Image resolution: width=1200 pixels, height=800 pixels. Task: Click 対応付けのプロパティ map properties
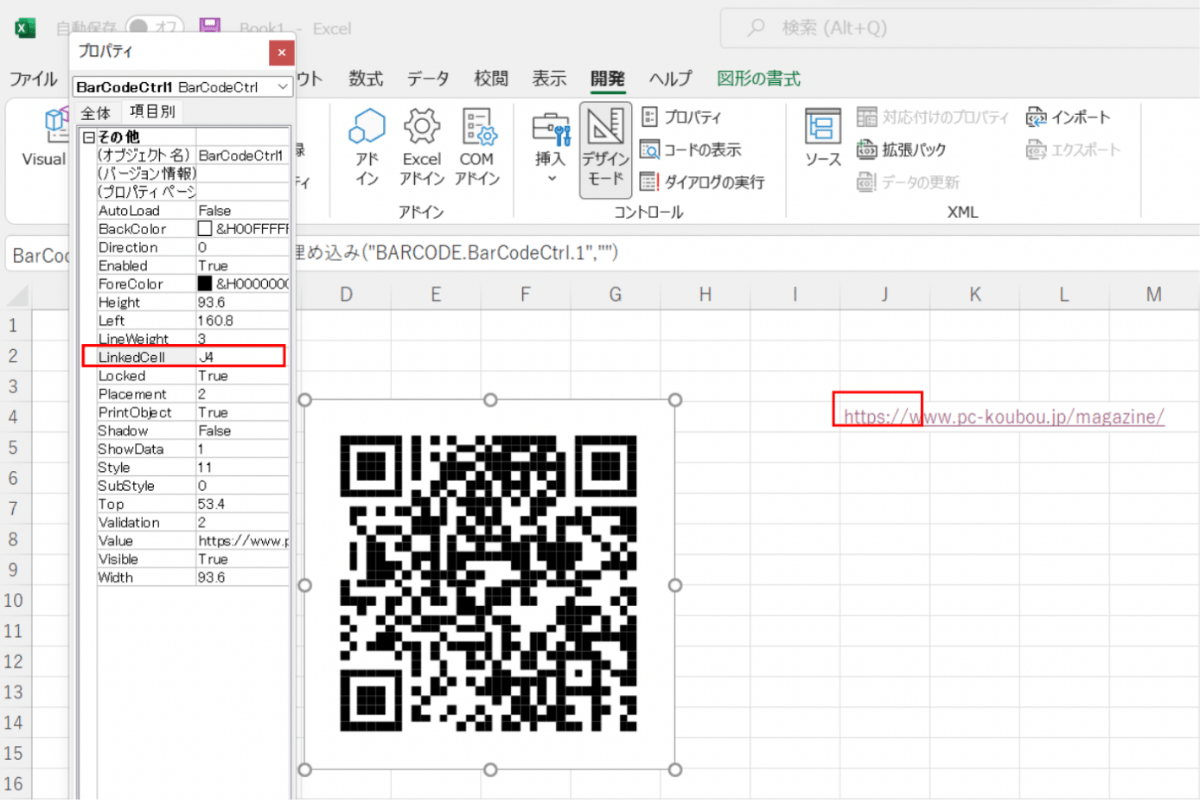933,117
